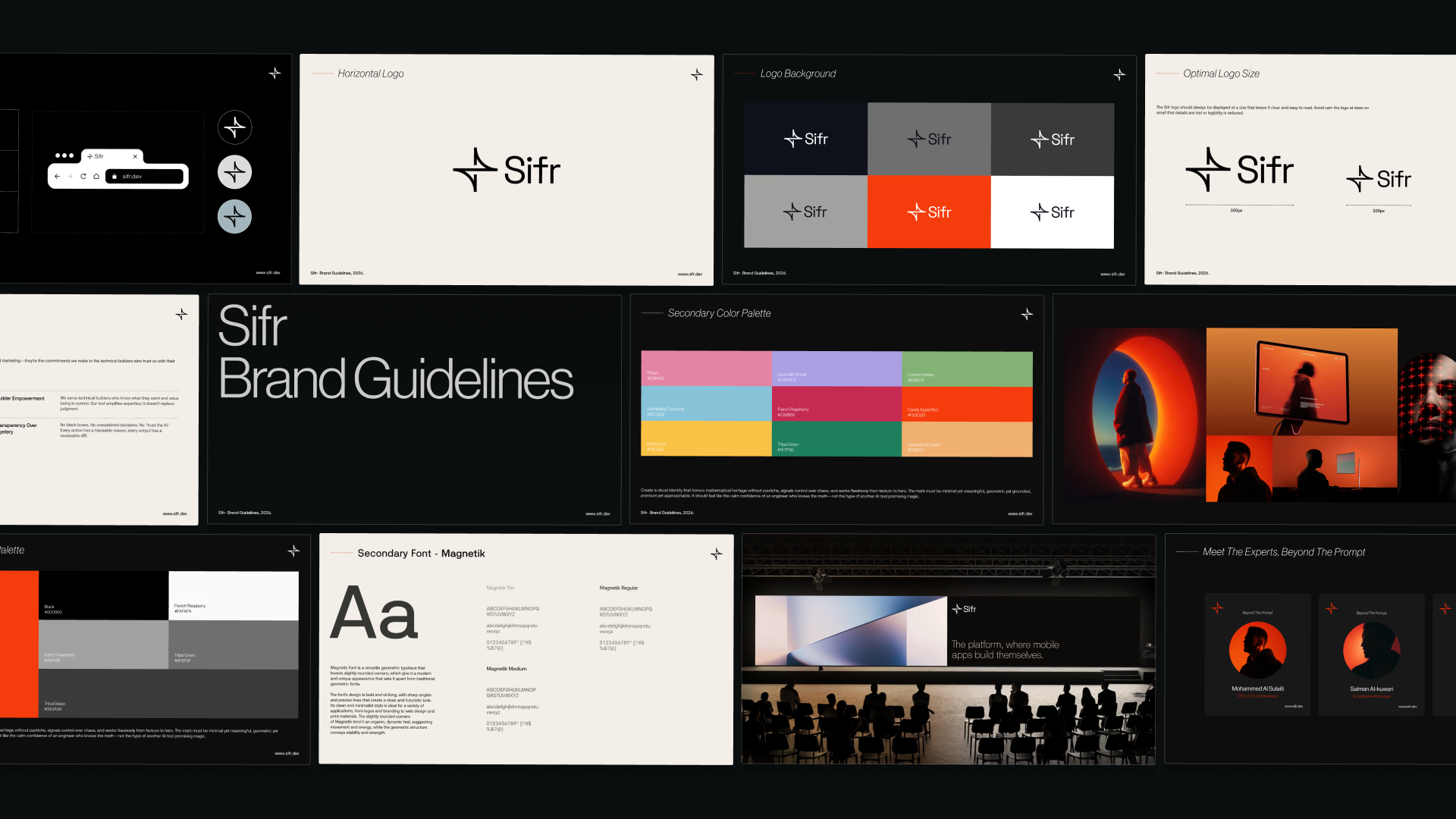Click the star mark on the Builder Empowerment card

(x=181, y=314)
